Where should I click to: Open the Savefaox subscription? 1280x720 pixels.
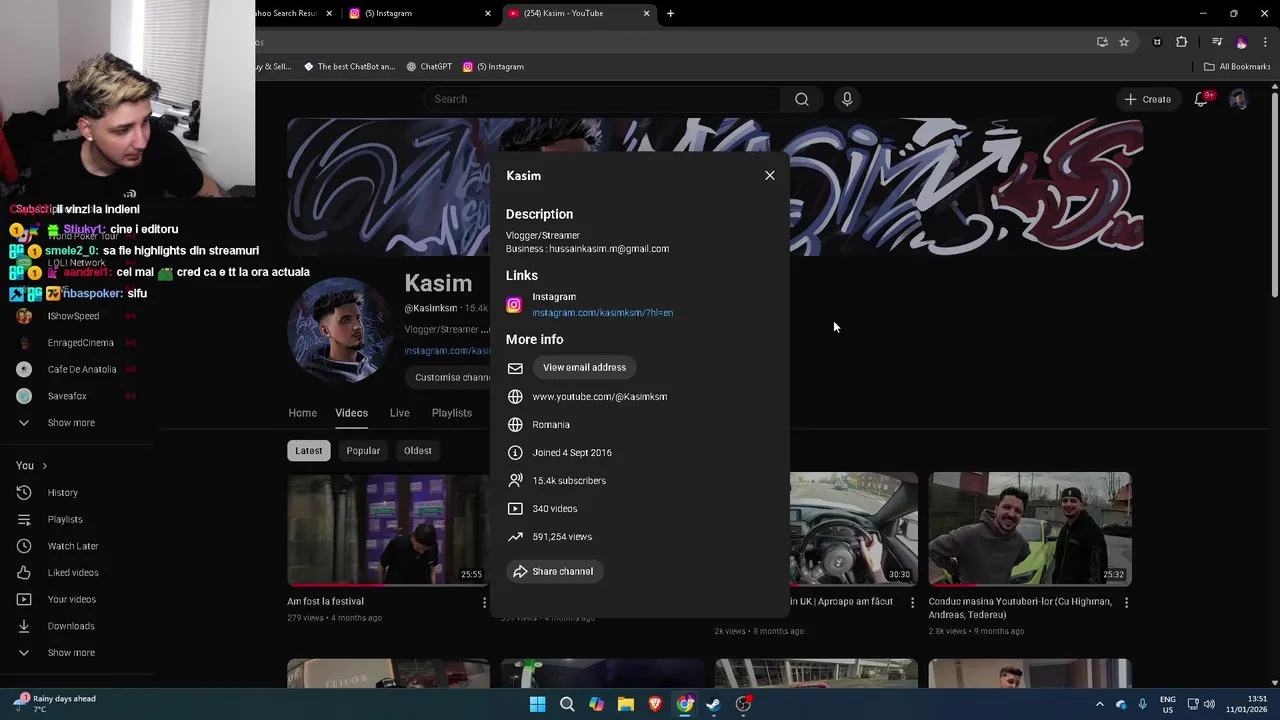(x=67, y=396)
